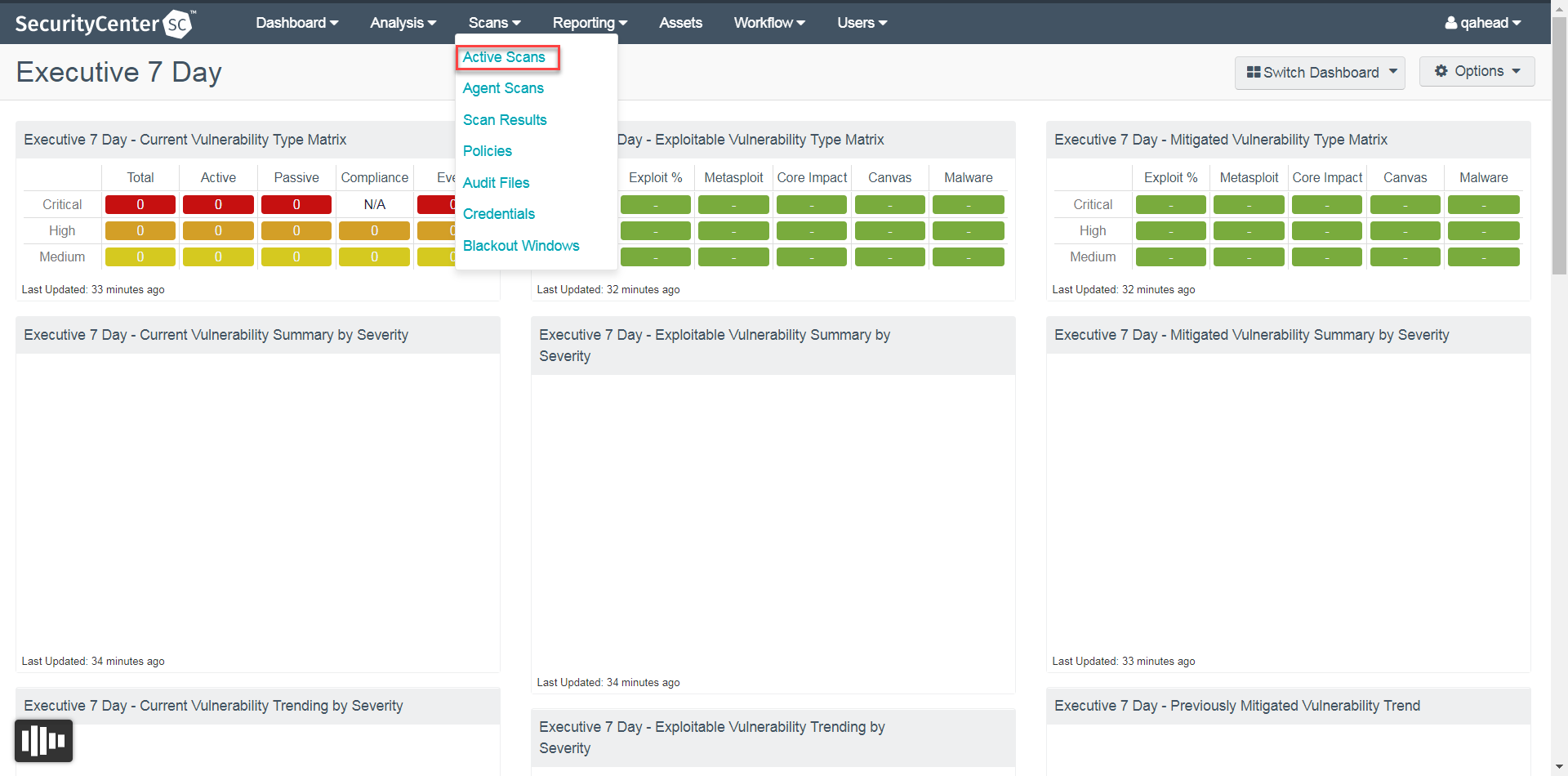Click the qahead user icon
Image resolution: width=1568 pixels, height=776 pixels.
[1450, 24]
